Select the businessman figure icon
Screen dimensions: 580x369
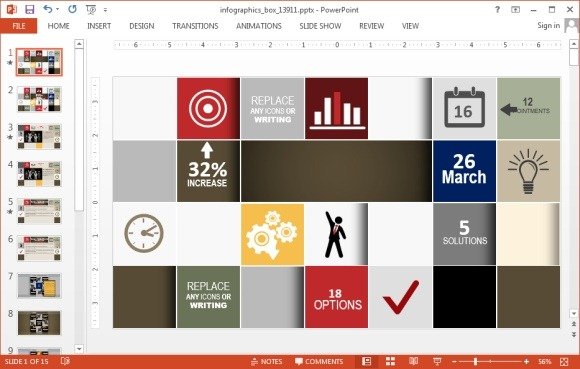[335, 234]
